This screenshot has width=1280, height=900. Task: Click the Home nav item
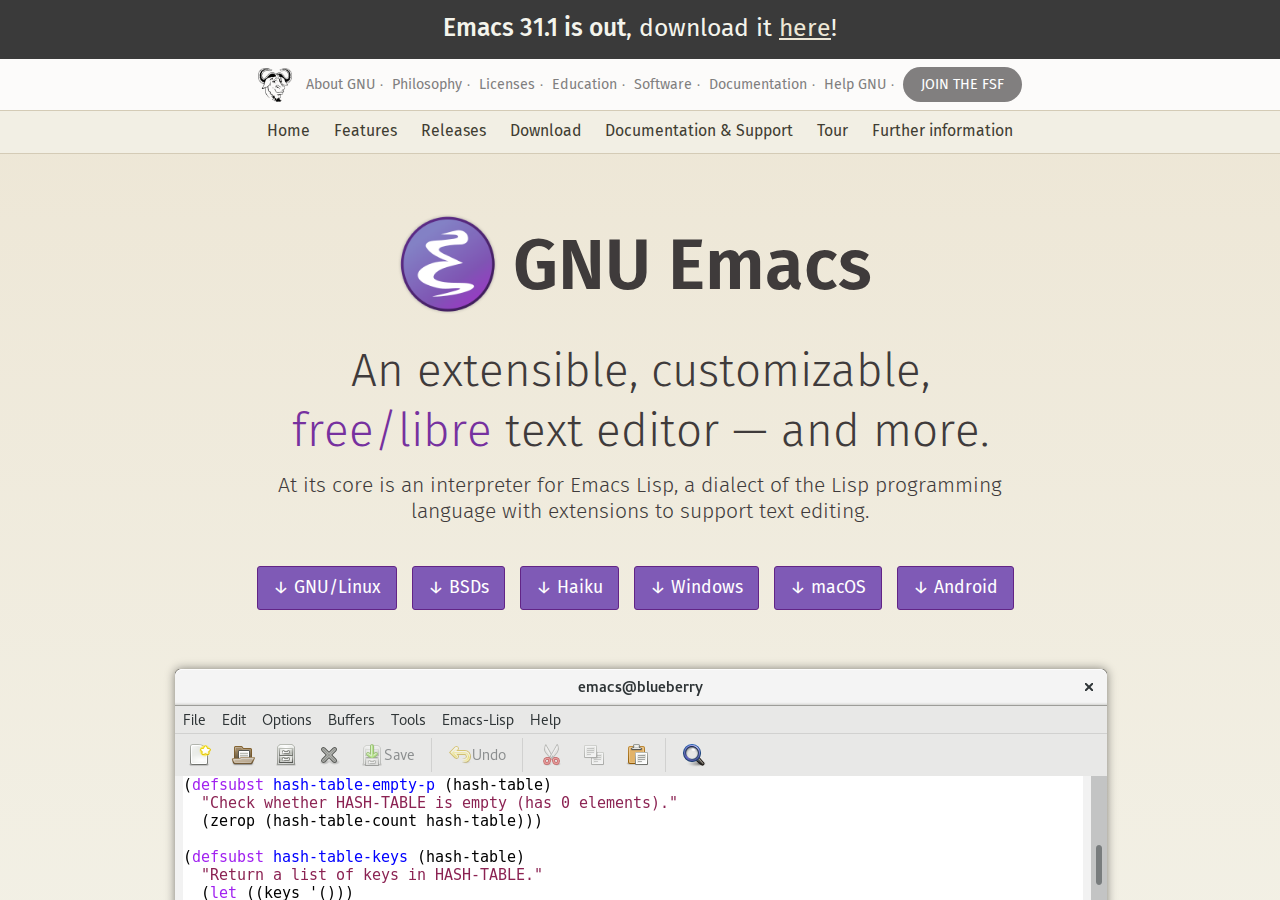coord(288,131)
